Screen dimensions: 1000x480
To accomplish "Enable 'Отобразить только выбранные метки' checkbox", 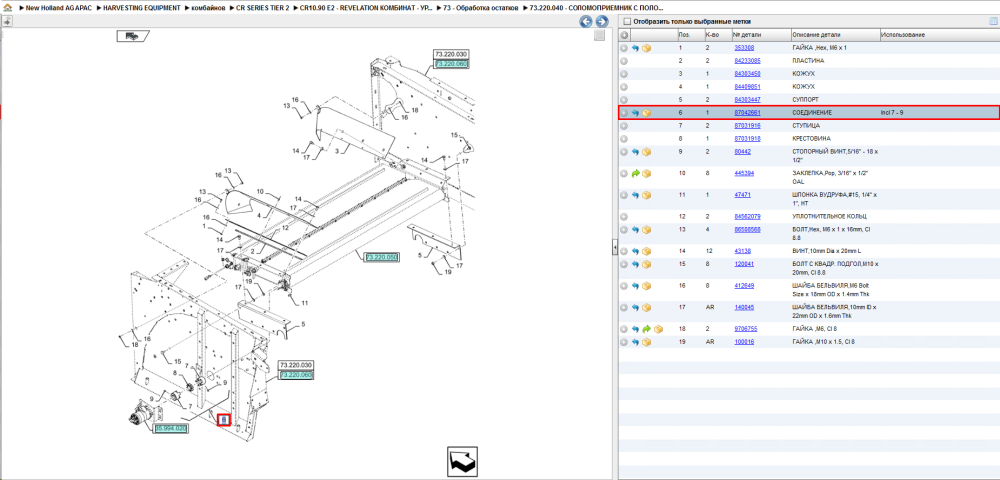I will point(626,22).
